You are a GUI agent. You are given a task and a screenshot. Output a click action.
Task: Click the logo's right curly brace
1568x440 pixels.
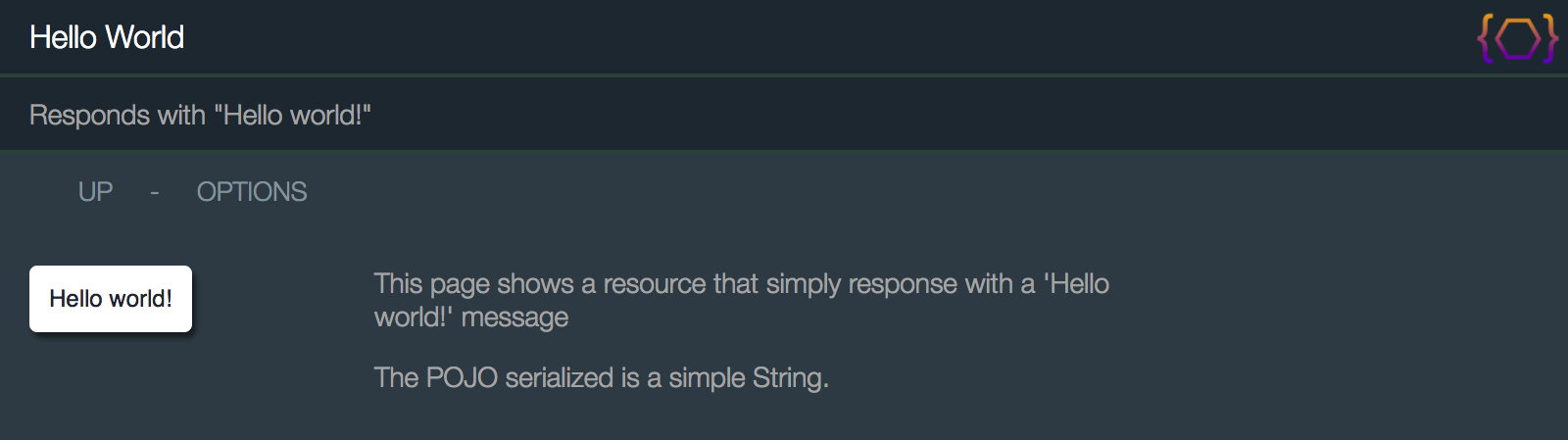point(1550,39)
